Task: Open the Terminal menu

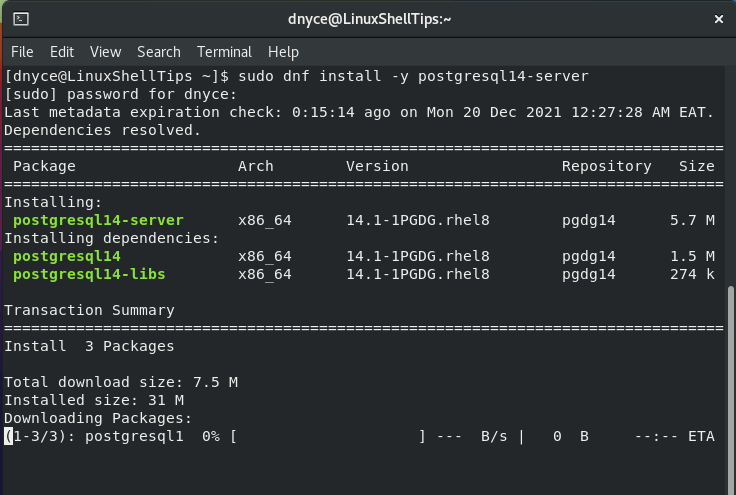Action: coord(224,52)
